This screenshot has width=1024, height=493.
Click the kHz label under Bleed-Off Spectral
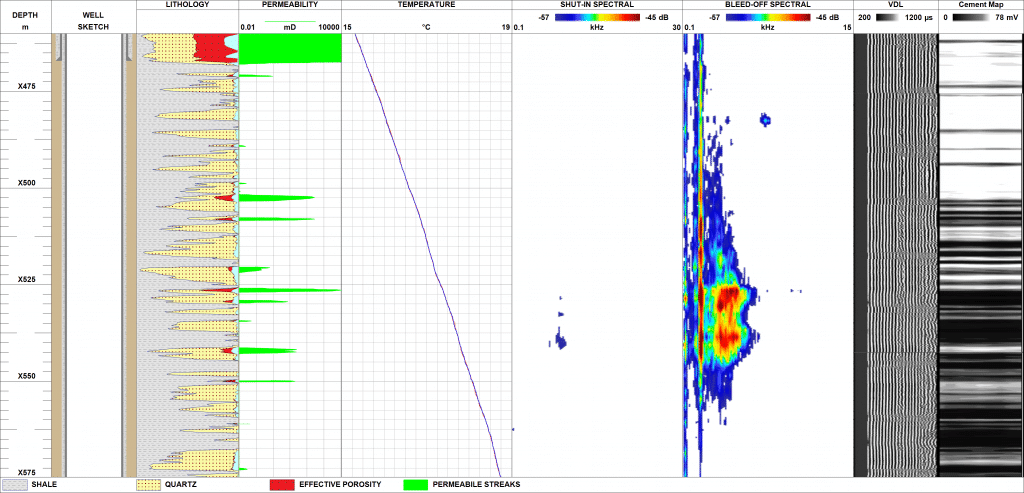[767, 27]
